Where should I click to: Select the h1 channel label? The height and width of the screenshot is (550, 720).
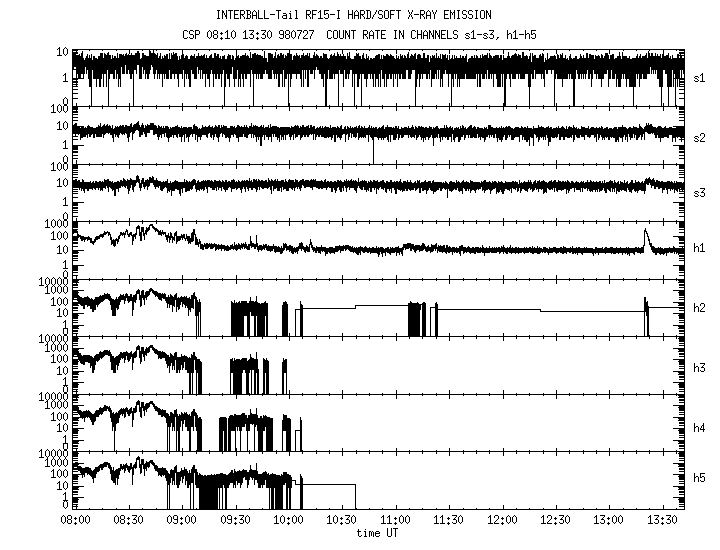(x=699, y=248)
